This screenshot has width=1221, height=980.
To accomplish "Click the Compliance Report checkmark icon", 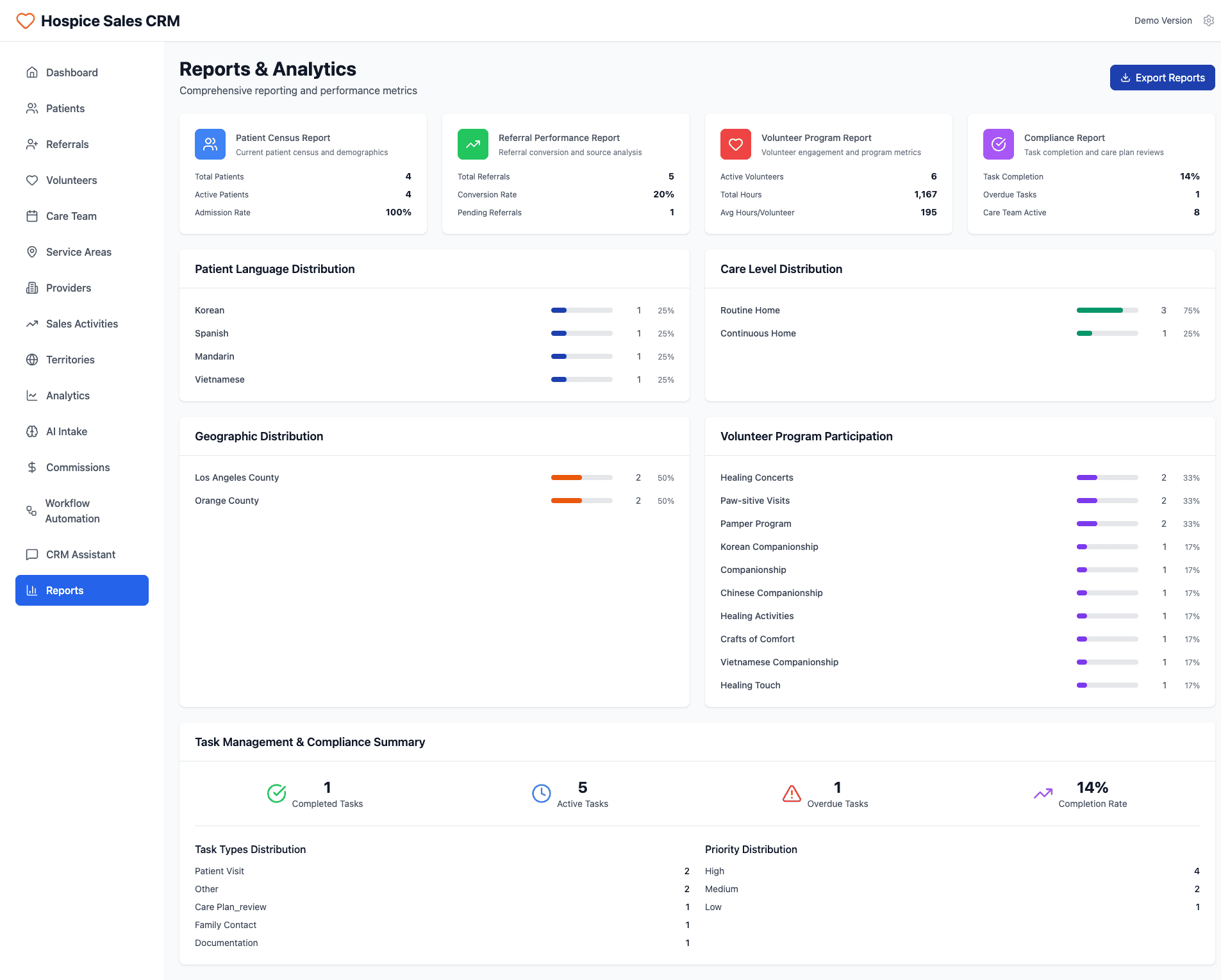I will (x=998, y=144).
